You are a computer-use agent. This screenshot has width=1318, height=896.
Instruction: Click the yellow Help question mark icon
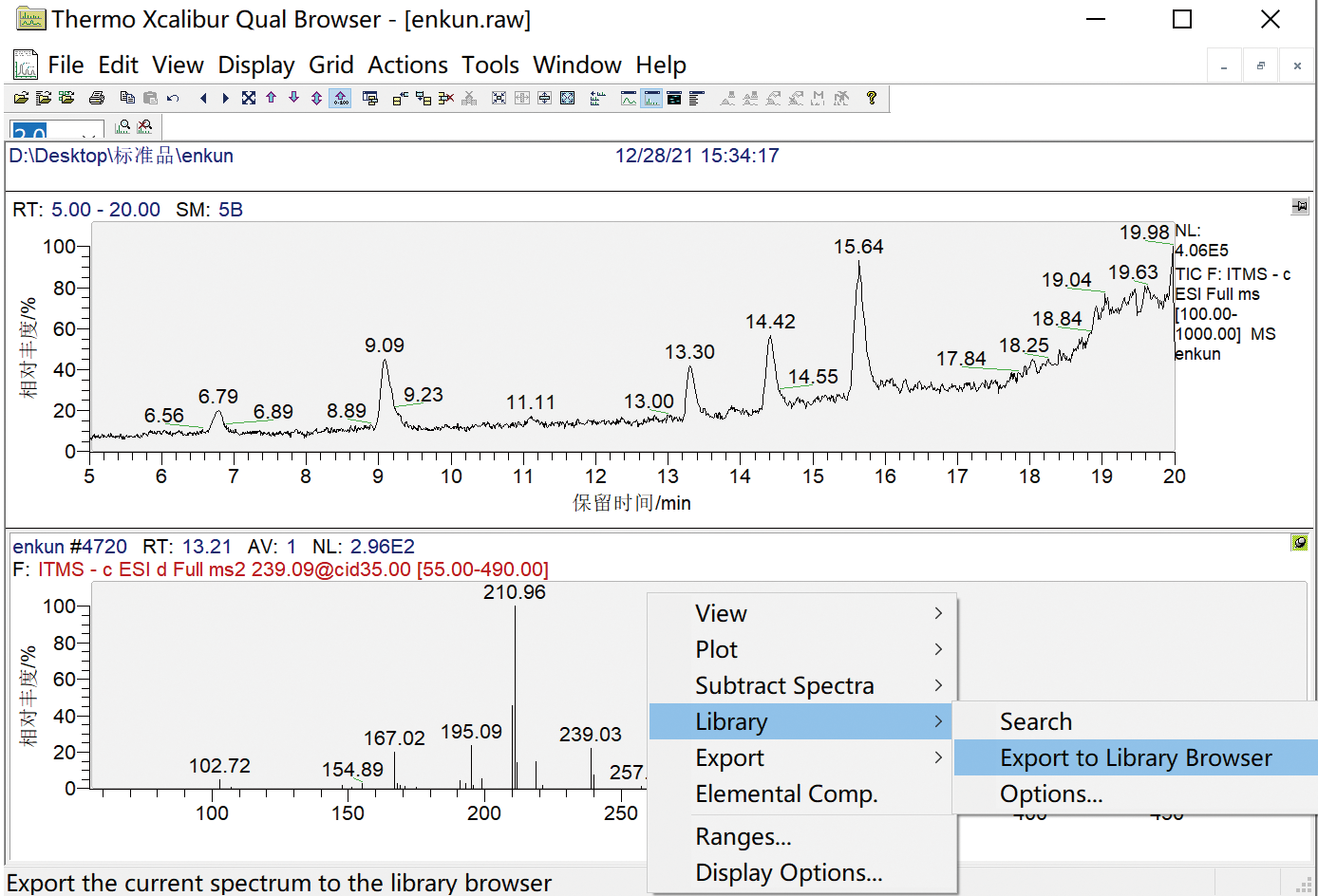pyautogui.click(x=872, y=98)
